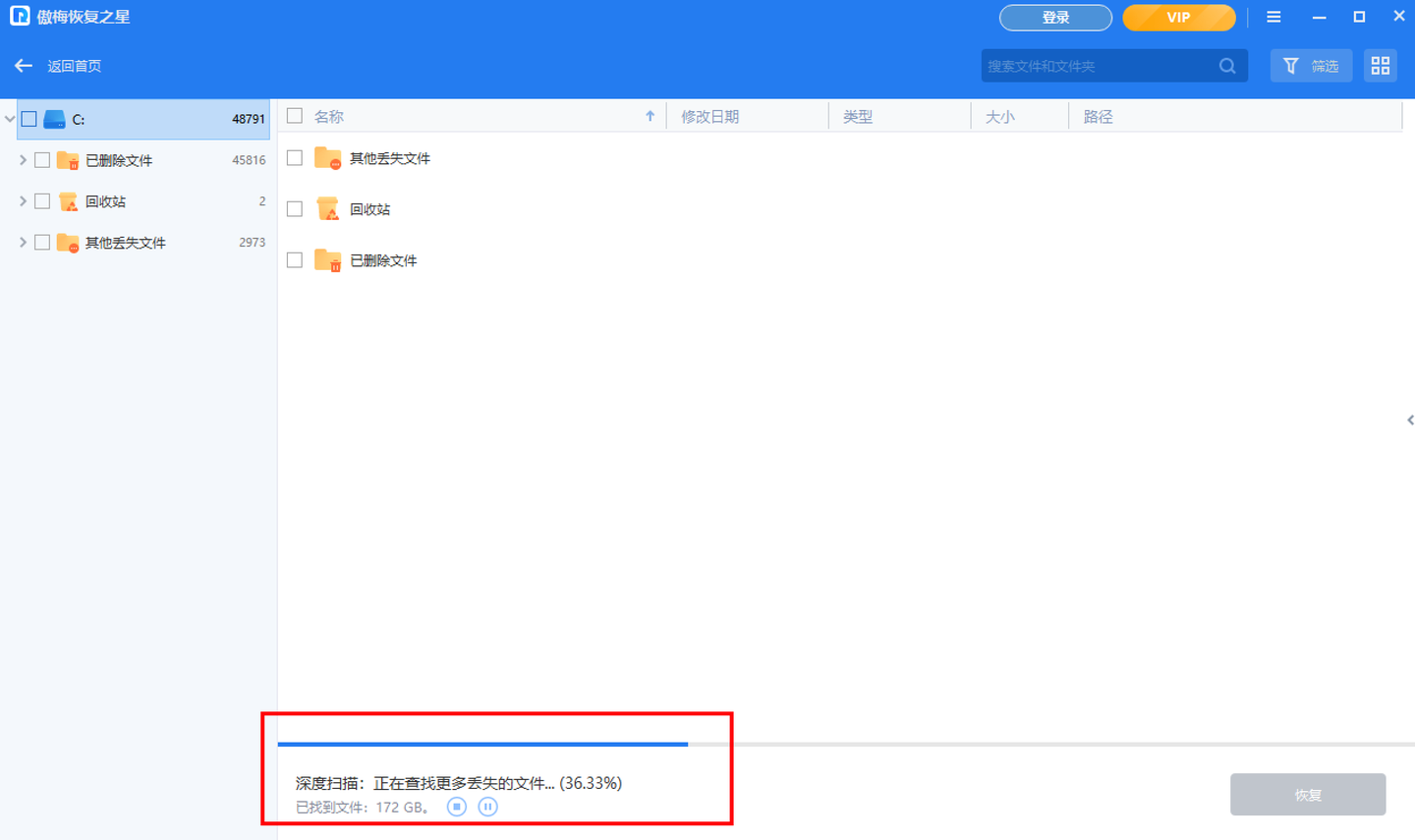Click the deep scan progress bar
The height and width of the screenshot is (840, 1415).
(x=481, y=744)
